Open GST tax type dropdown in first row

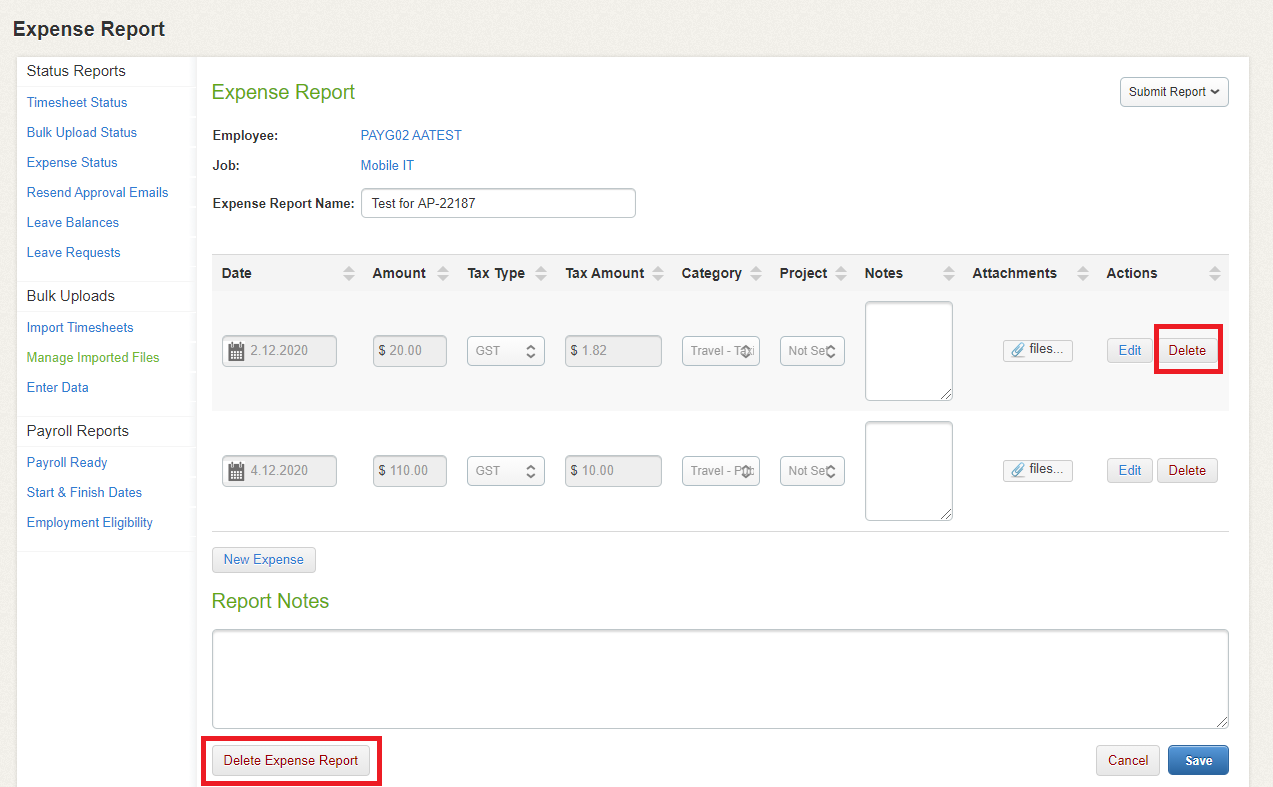[505, 351]
